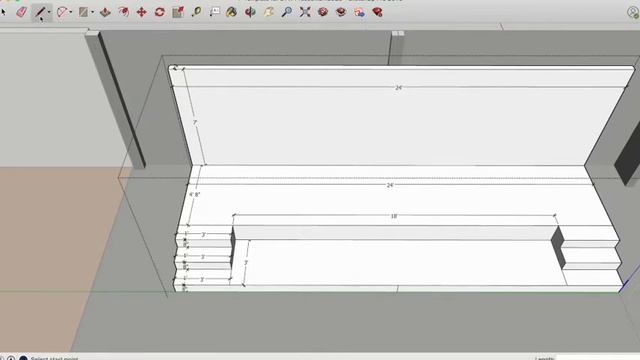
Task: Open the Extension Manager ruby icon
Action: [x=378, y=12]
